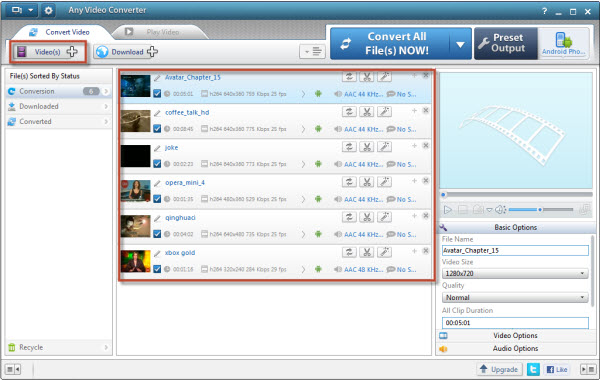Click magic wand effects icon for qinghuaci
600x380 pixels.
click(385, 217)
